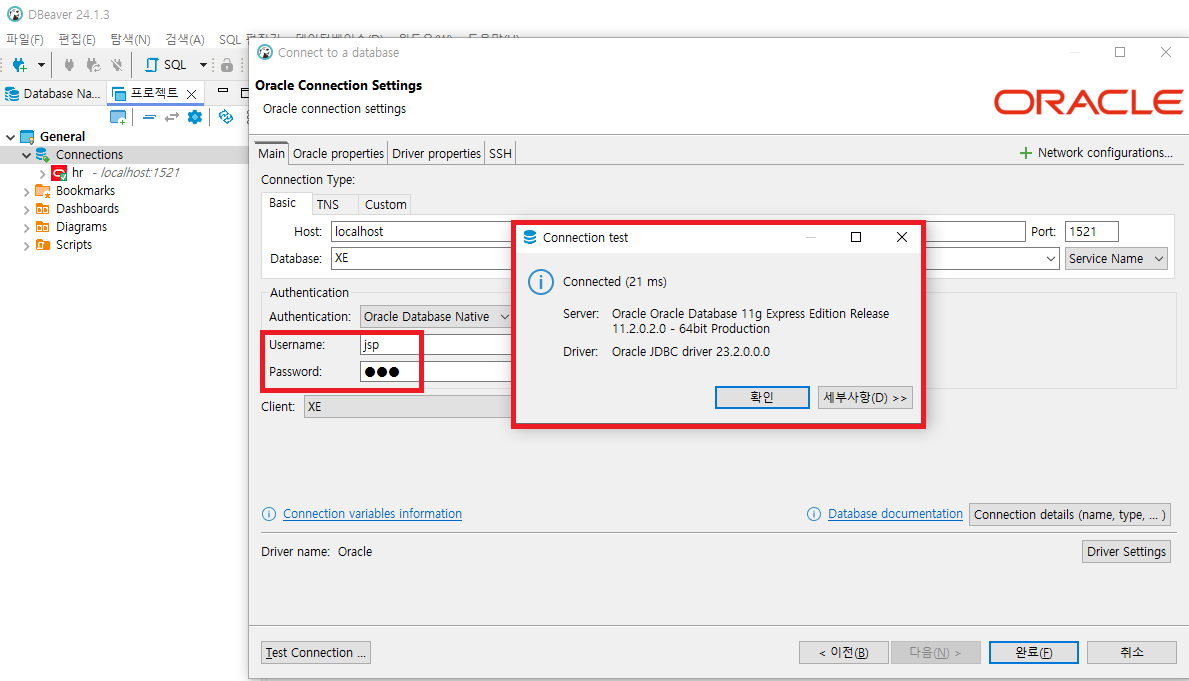Select the General project icon
This screenshot has height=681, width=1189.
tap(27, 137)
